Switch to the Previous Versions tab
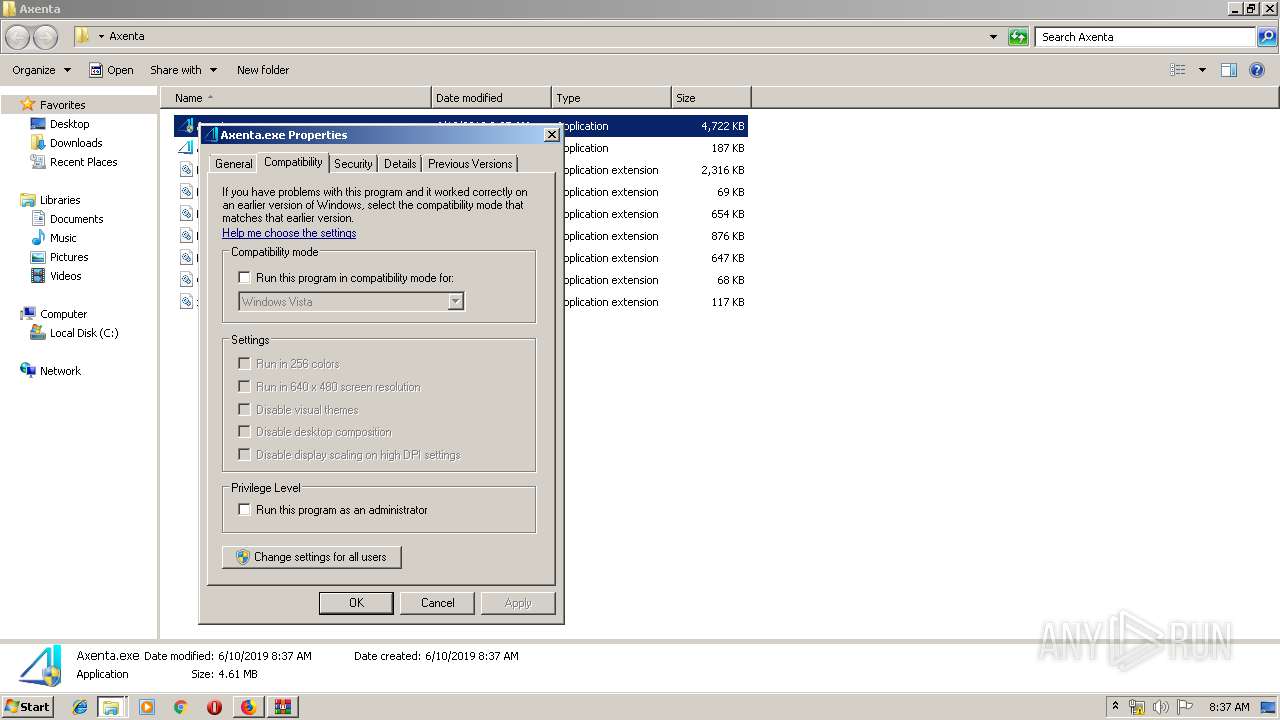1280x720 pixels. 470,164
